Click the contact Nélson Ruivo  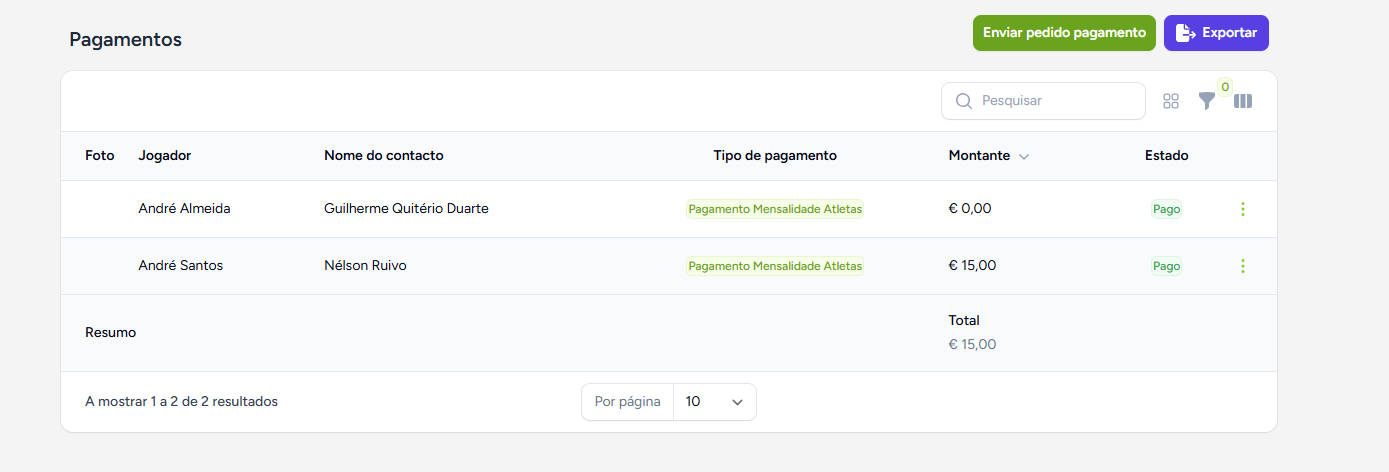pyautogui.click(x=365, y=266)
